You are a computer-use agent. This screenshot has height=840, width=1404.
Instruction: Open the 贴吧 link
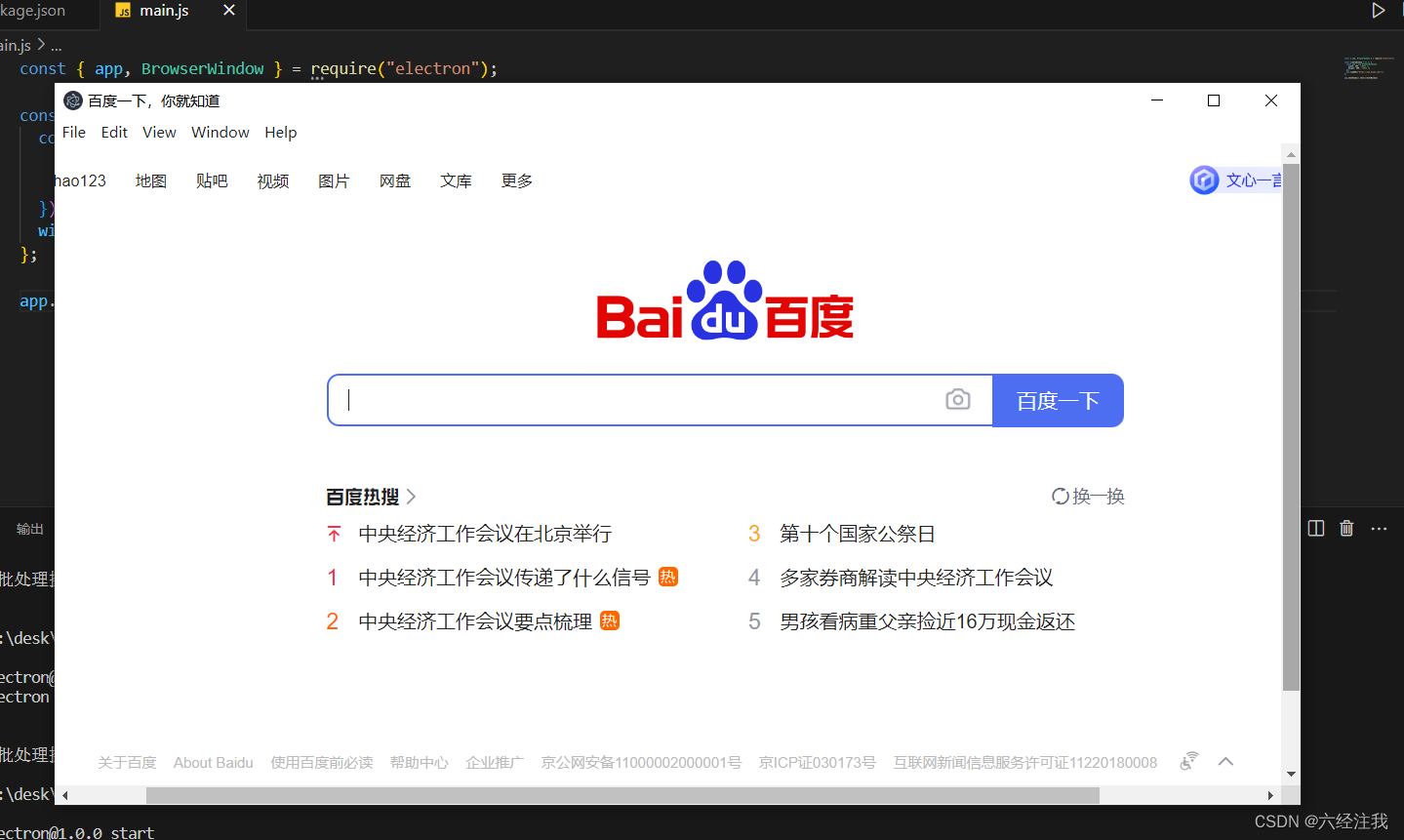coord(212,180)
